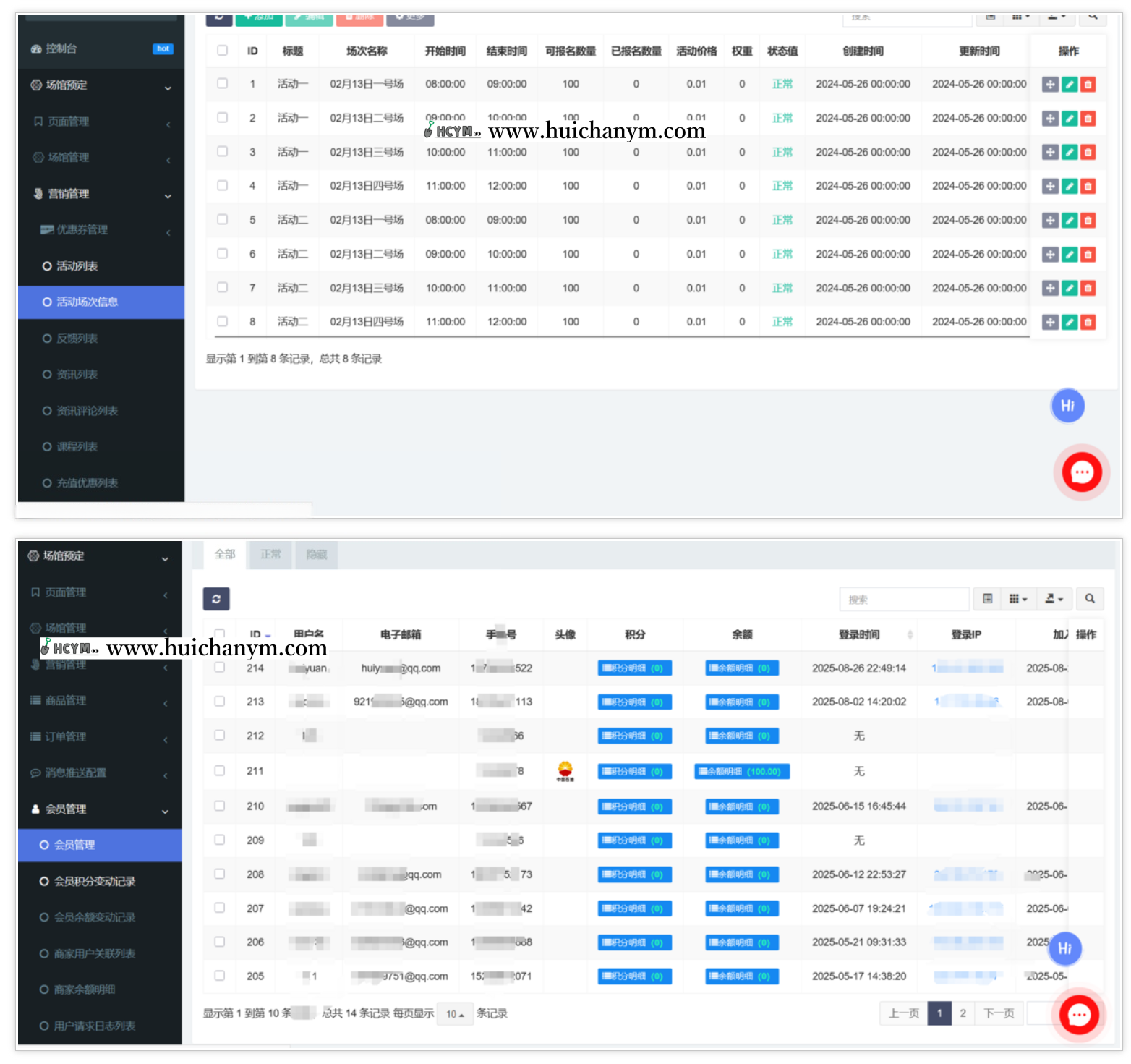The width and height of the screenshot is (1131, 1064).
Task: Click the green edit icon for row 3
Action: tap(1069, 153)
